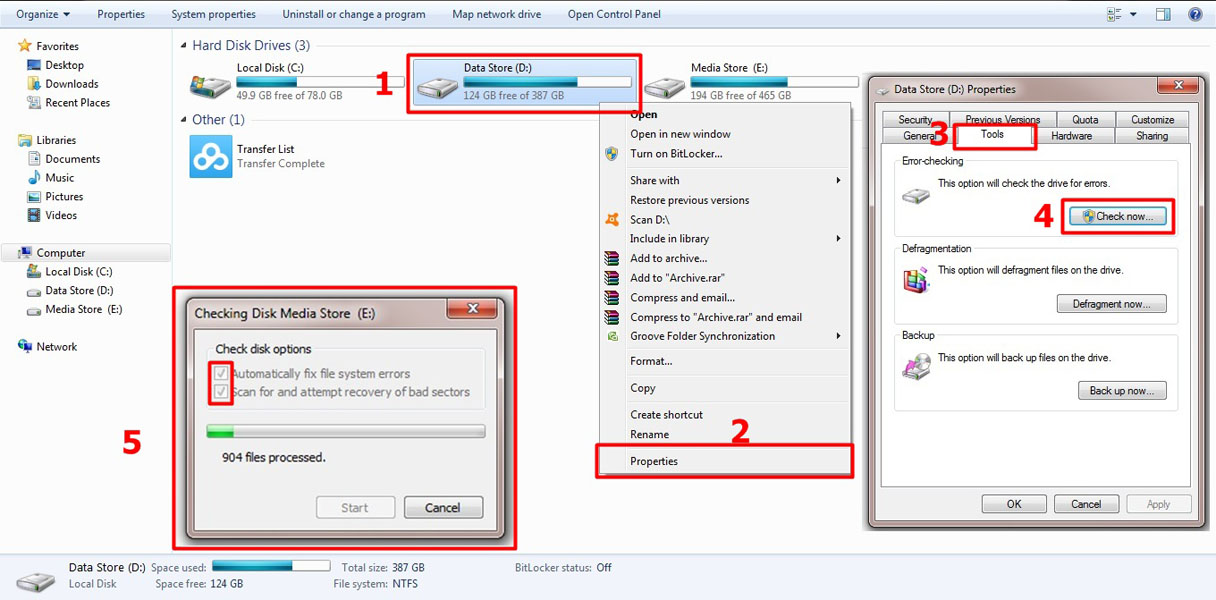The width and height of the screenshot is (1216, 600).
Task: Switch to Security tab in Properties
Action: coord(915,119)
